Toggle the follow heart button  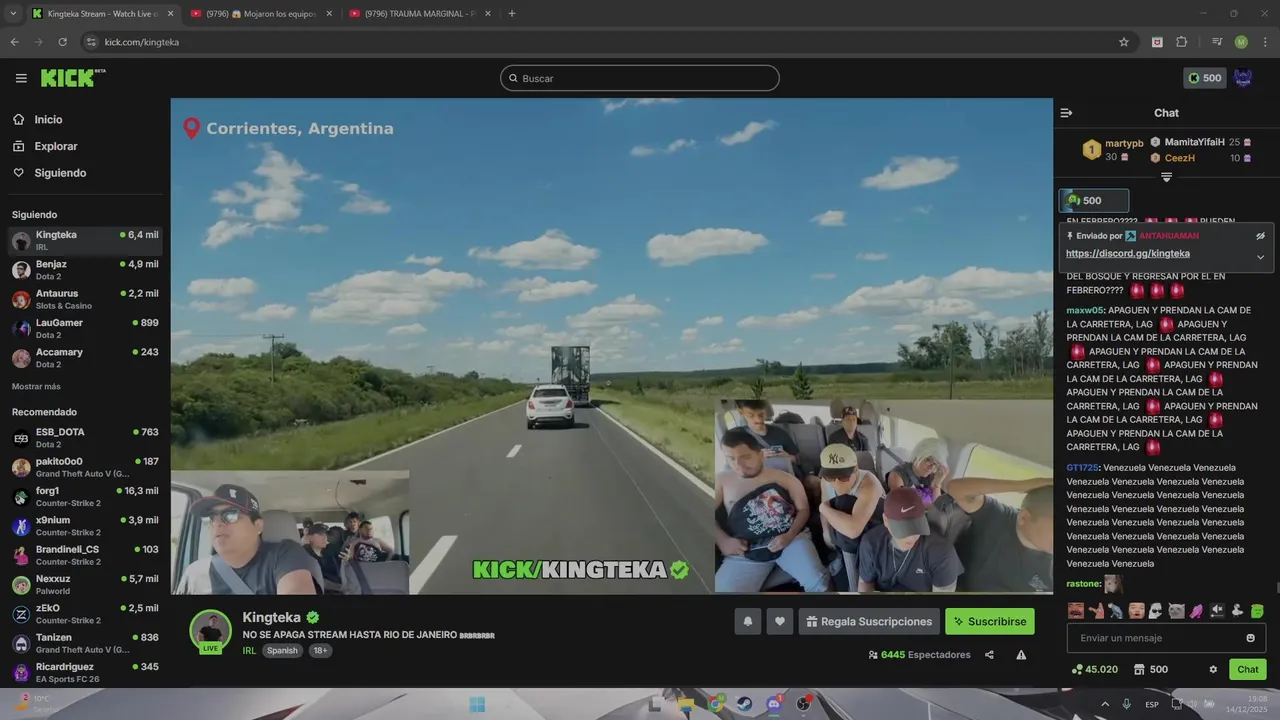[x=780, y=621]
